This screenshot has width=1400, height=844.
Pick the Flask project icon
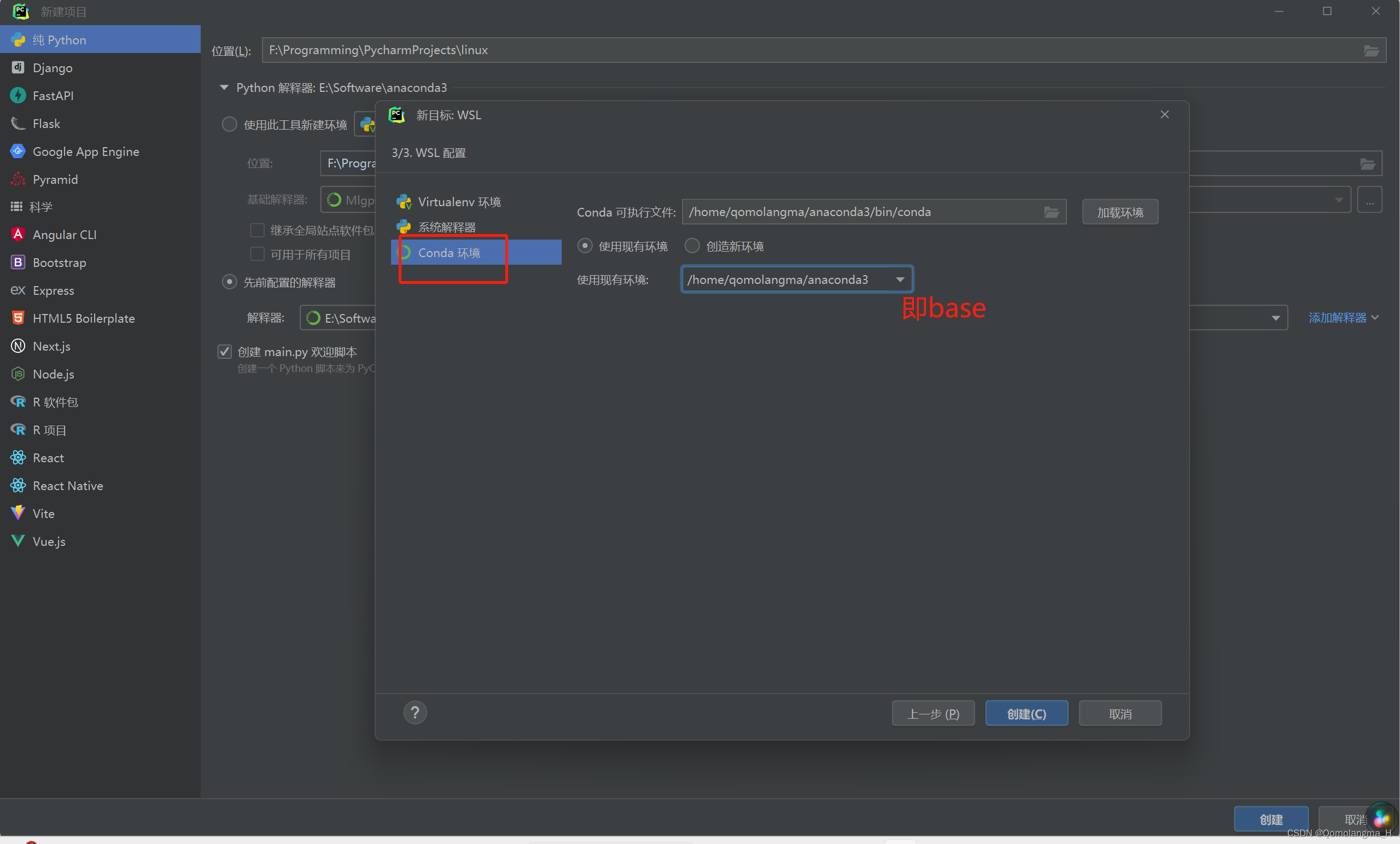[x=18, y=123]
